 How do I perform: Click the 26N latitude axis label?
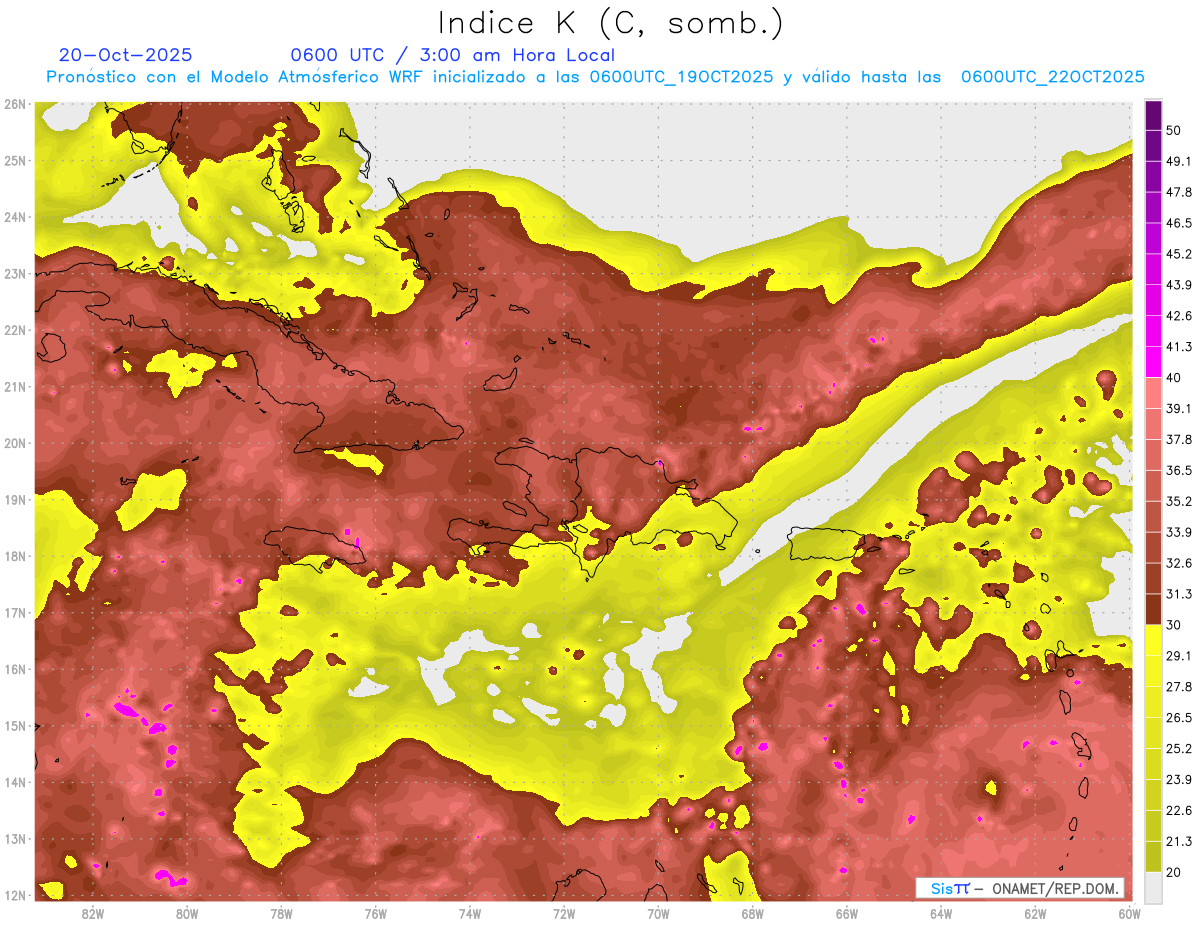15,104
